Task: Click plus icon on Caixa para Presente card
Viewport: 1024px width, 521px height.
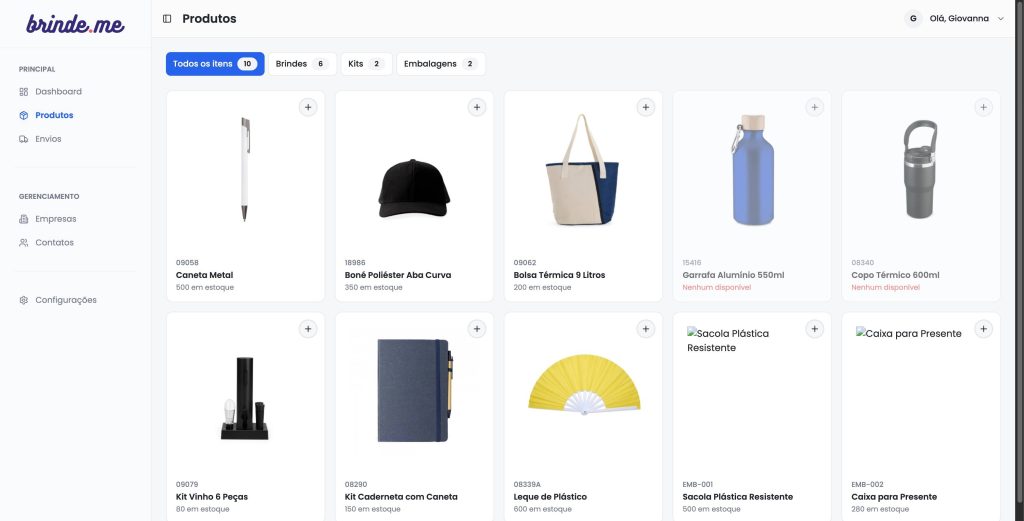Action: pyautogui.click(x=984, y=329)
